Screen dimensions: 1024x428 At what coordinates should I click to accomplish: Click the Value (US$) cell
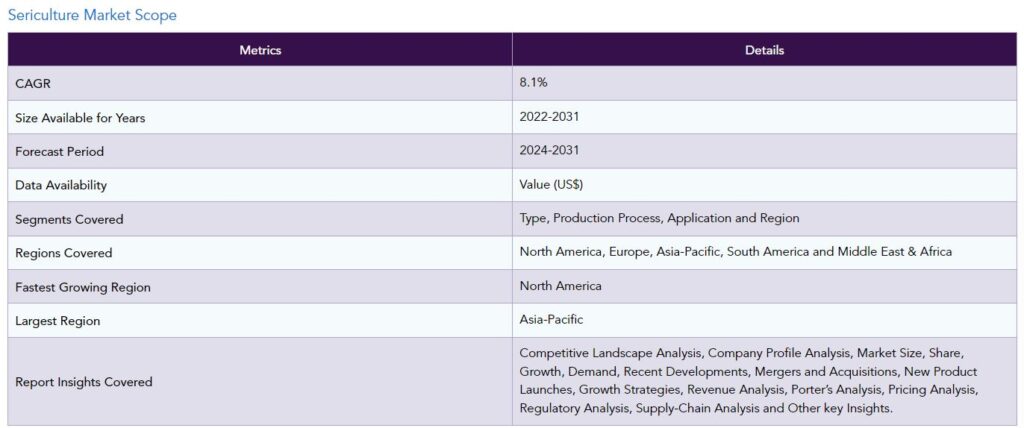(x=765, y=185)
